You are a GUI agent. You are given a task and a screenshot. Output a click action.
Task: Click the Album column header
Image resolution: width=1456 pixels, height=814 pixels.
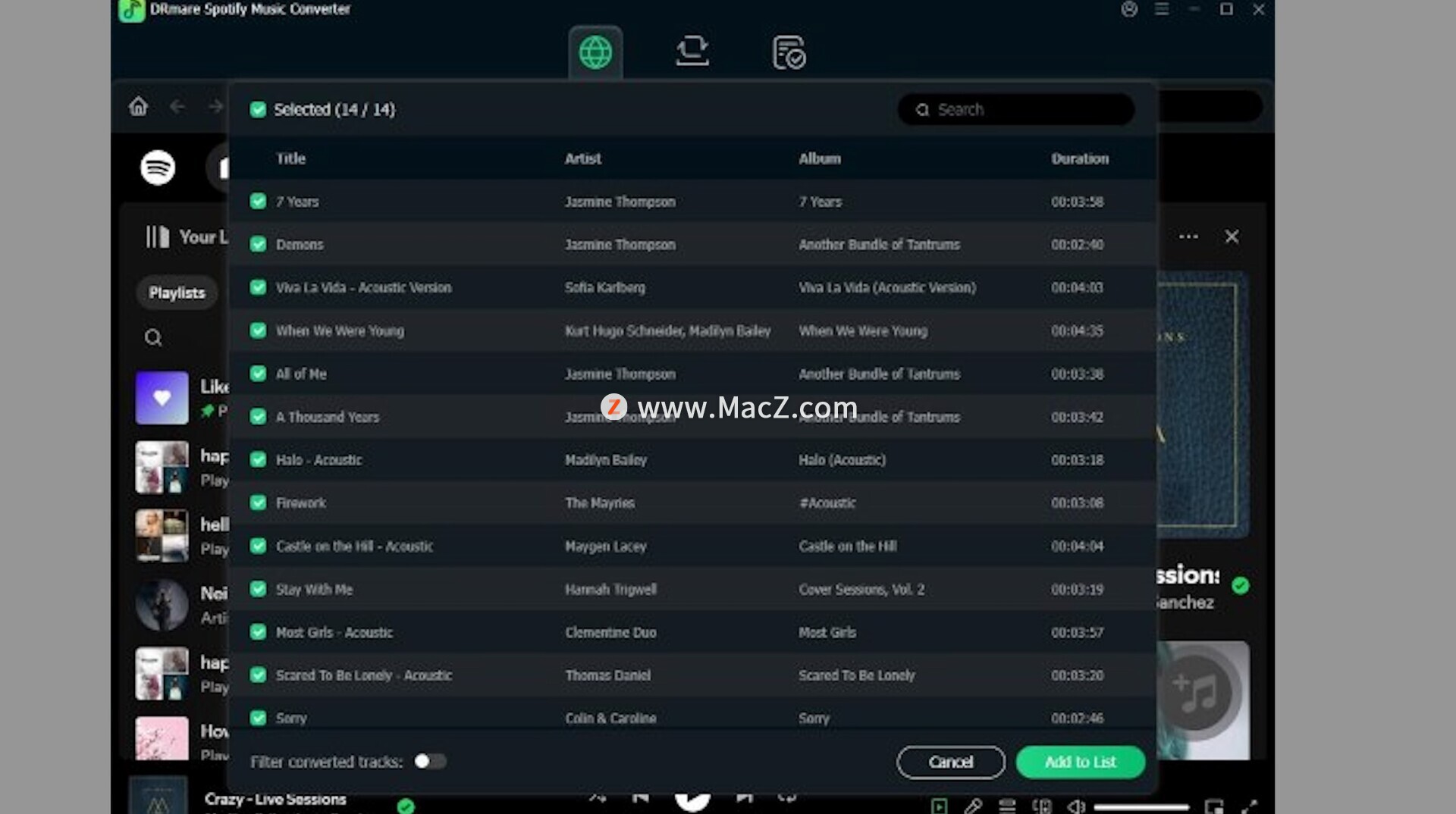[x=819, y=158]
